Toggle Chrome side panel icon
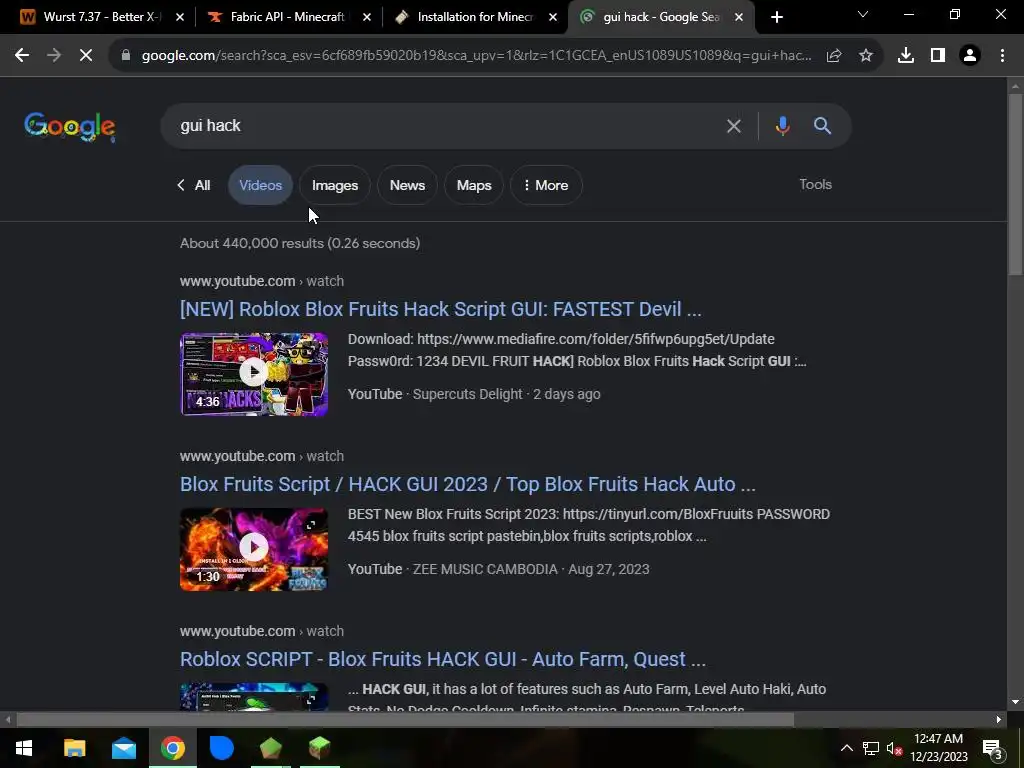This screenshot has width=1024, height=768. pos(938,56)
